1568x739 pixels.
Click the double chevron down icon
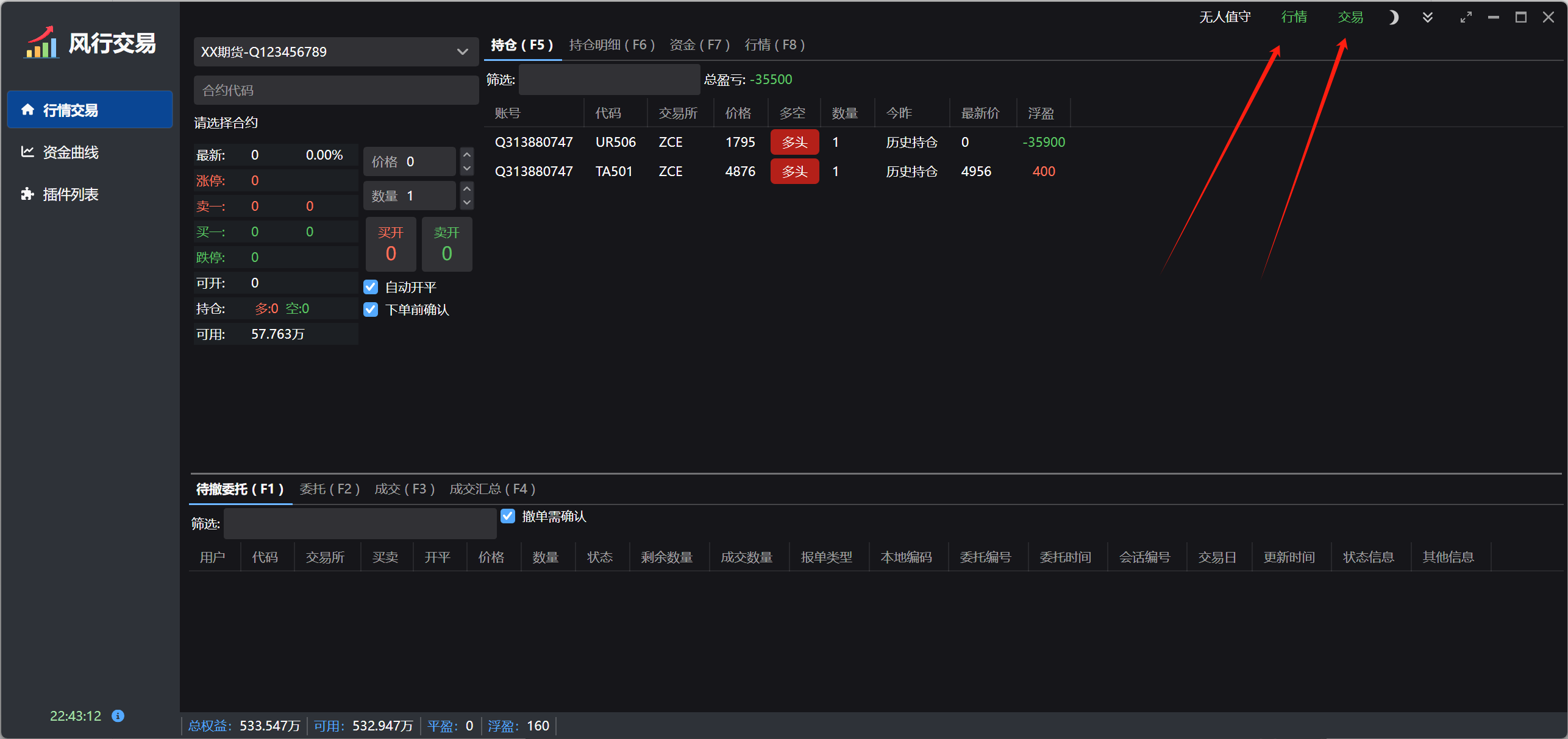pos(1428,18)
